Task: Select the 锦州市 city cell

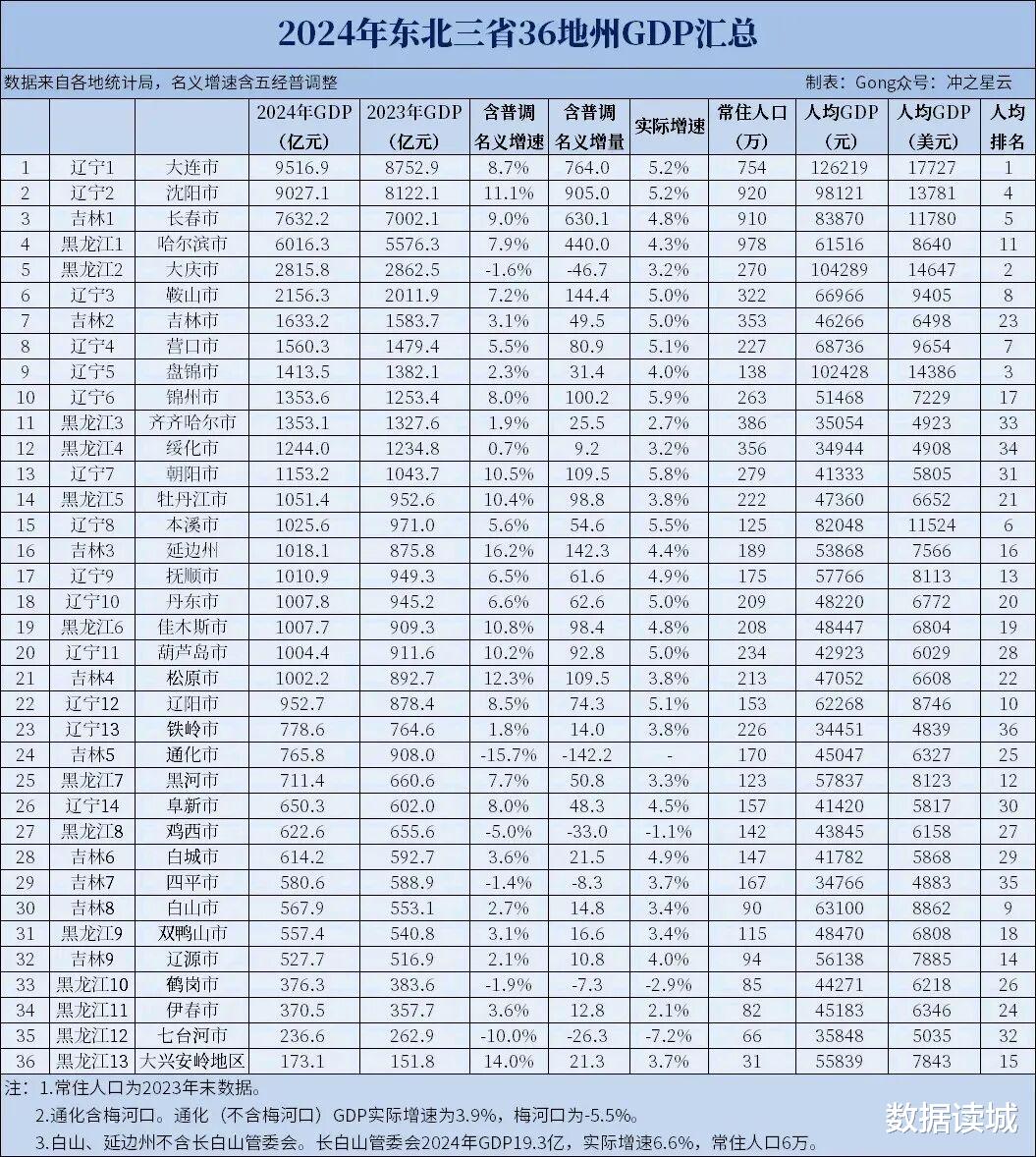Action: coord(191,397)
